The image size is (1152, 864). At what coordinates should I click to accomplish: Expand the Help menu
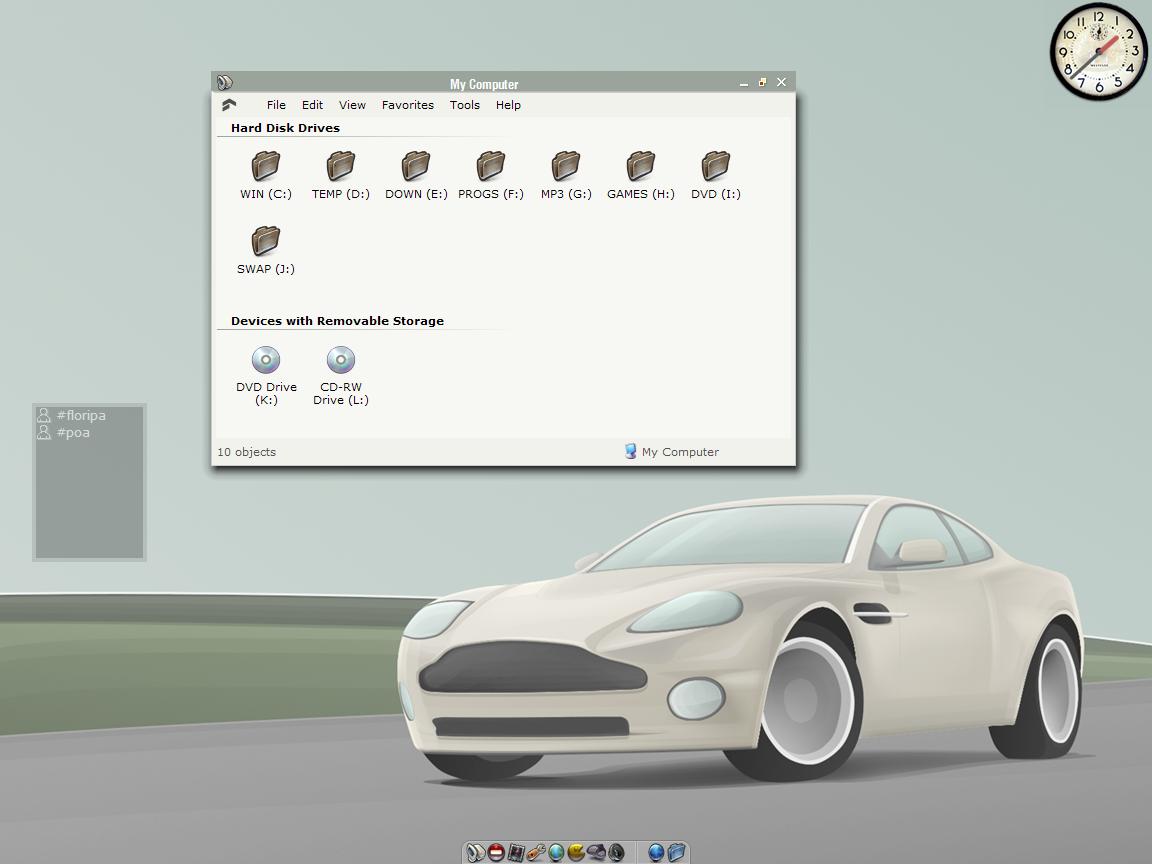[x=508, y=105]
